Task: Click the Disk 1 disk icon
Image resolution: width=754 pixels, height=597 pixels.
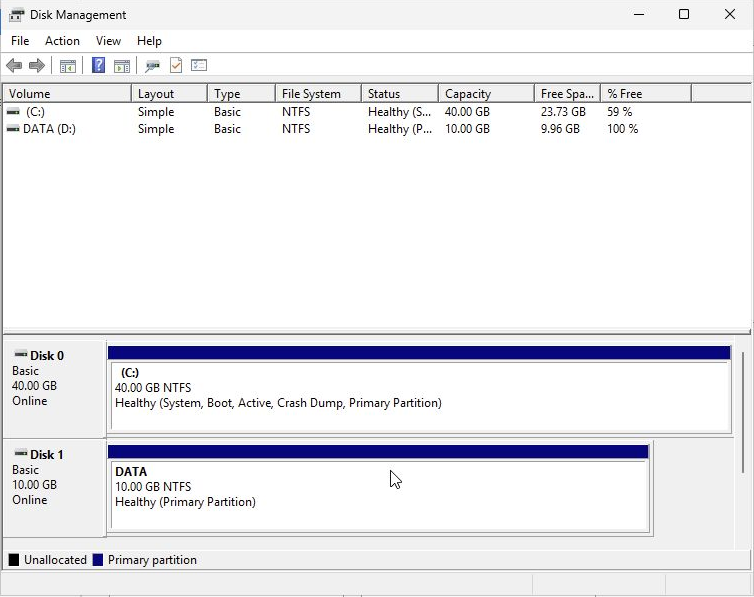Action: pyautogui.click(x=21, y=453)
